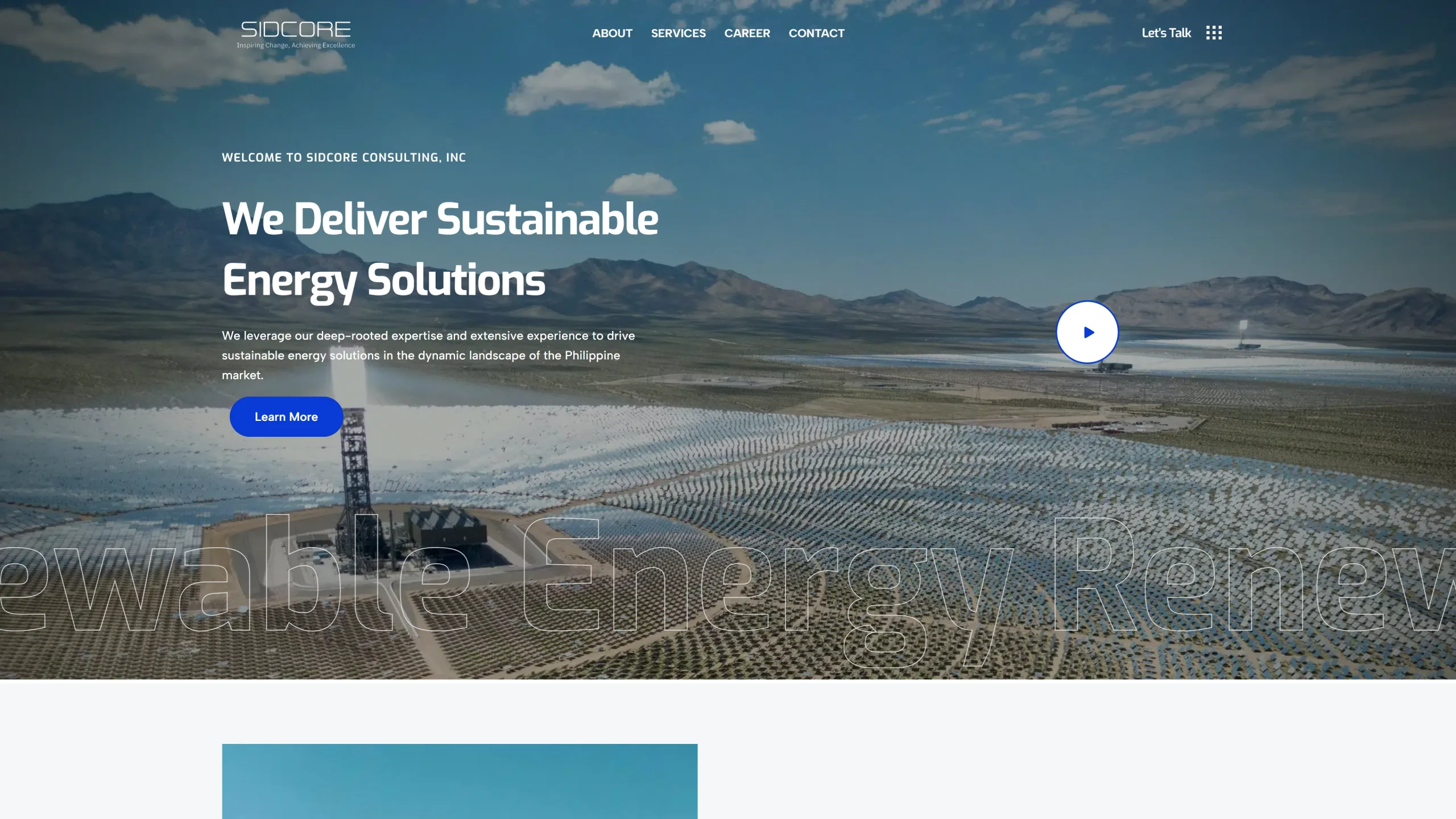1456x819 pixels.
Task: Navigate to ABOUT menu item
Action: tap(612, 33)
